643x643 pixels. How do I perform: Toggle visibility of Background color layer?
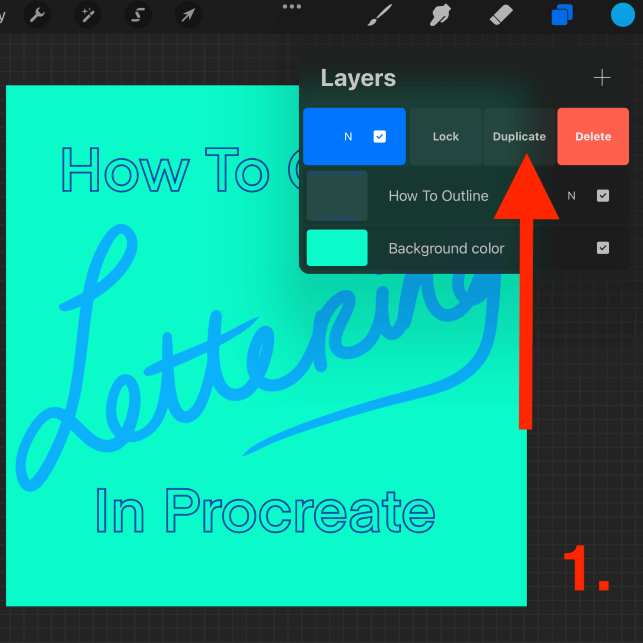pyautogui.click(x=602, y=248)
